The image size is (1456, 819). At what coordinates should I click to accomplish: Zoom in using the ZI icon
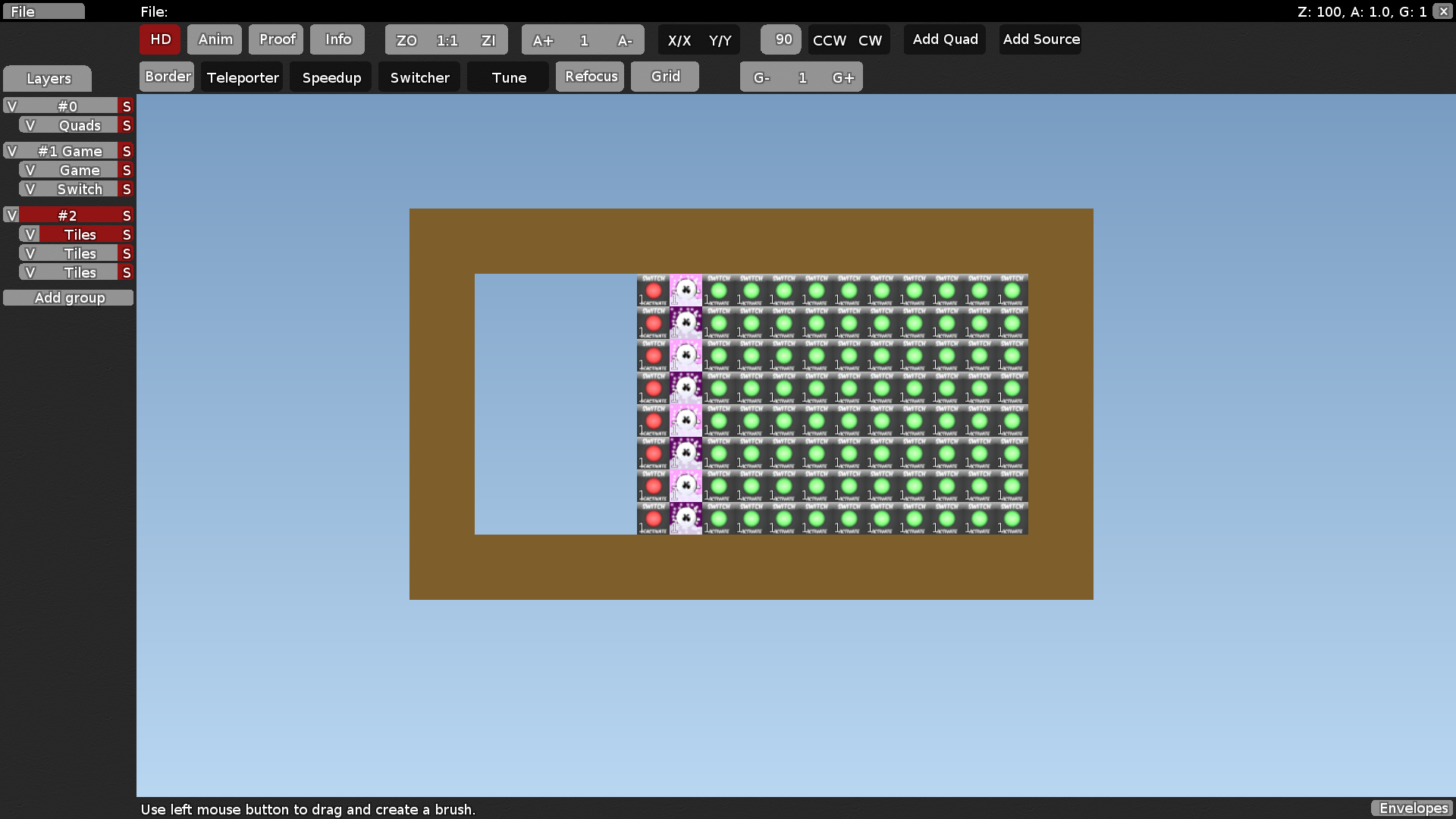(x=488, y=39)
